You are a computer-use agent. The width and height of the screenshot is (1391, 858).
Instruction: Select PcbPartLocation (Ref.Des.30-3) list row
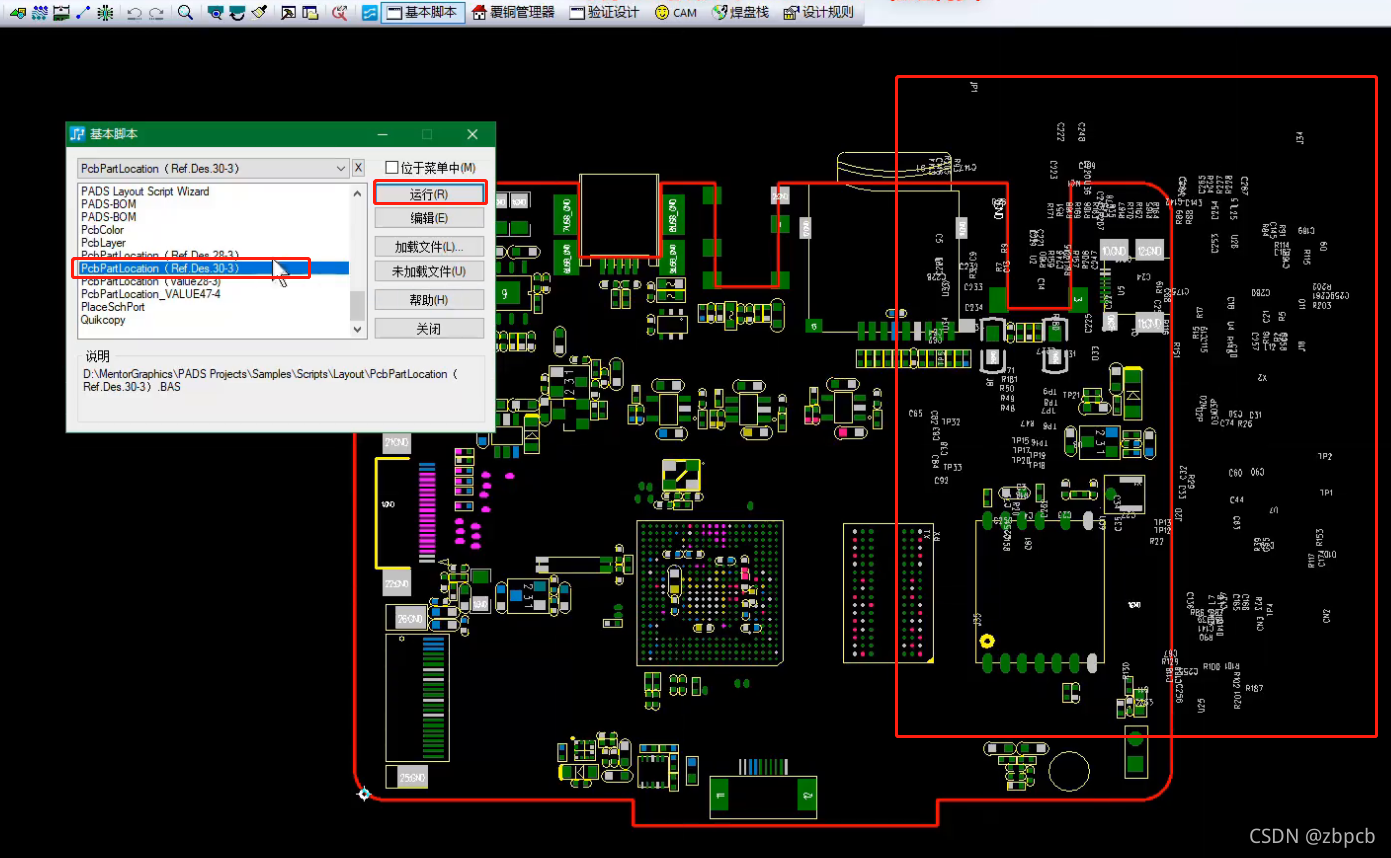point(214,268)
